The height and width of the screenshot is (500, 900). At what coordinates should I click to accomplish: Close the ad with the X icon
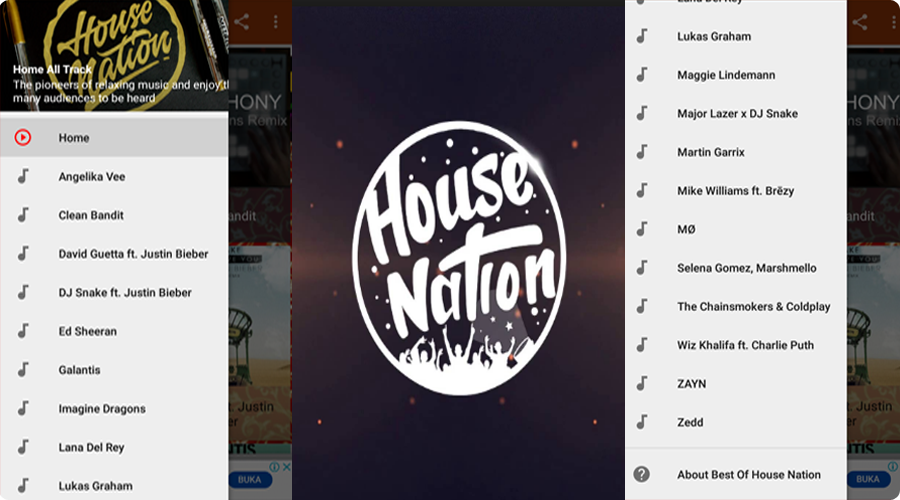[x=286, y=467]
